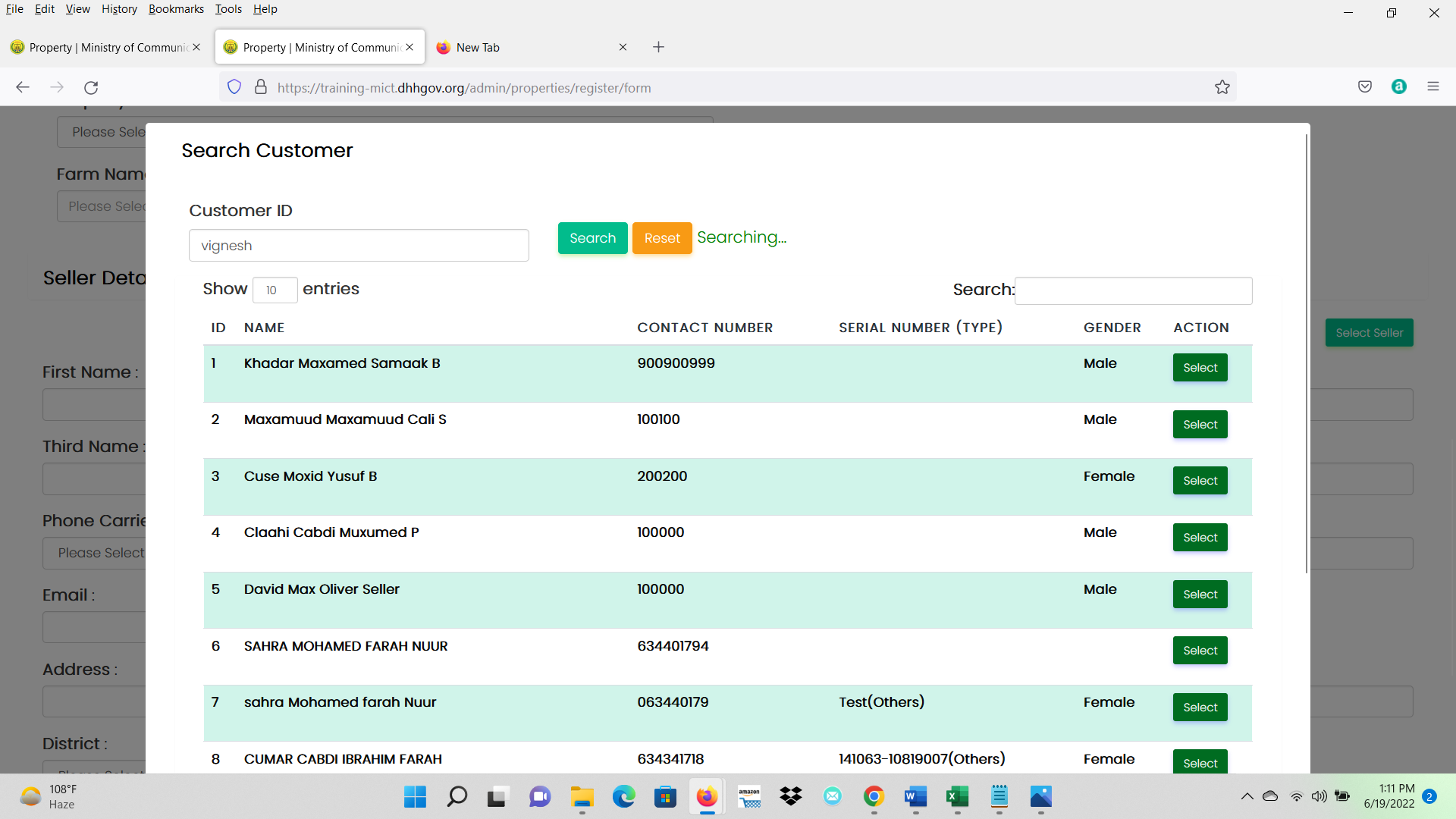Select customer sahra Mohamed farah Nuur row 7
Screen dimensions: 1456x819
[x=1200, y=708]
